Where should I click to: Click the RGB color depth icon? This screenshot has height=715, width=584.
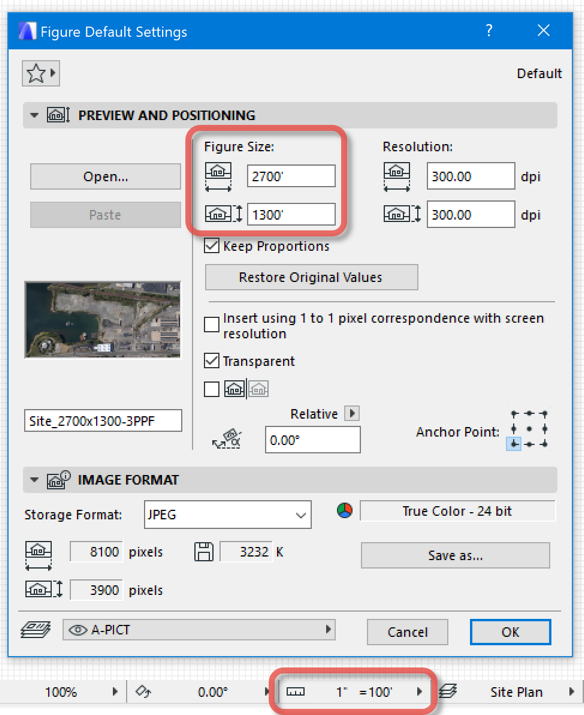345,510
